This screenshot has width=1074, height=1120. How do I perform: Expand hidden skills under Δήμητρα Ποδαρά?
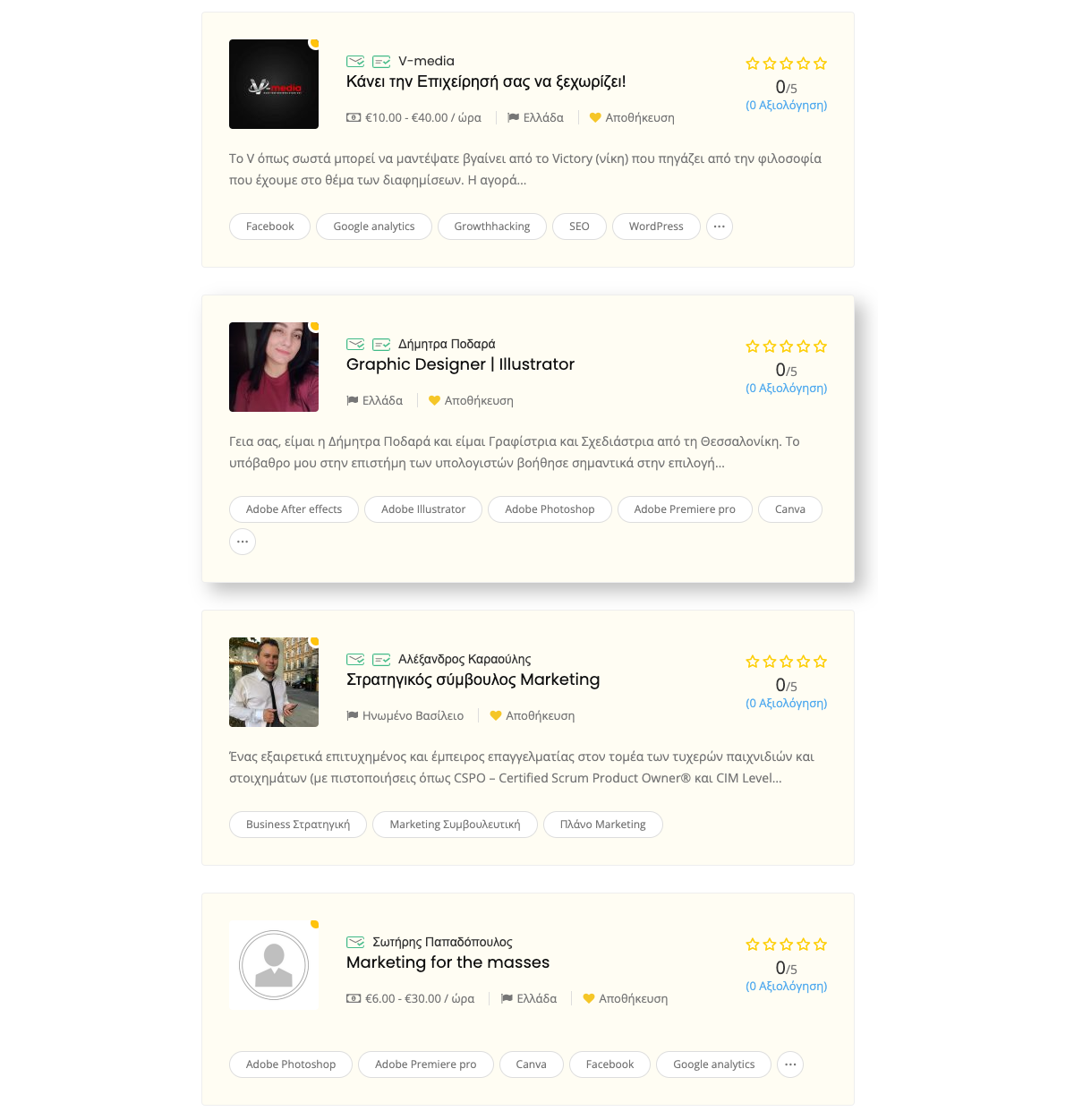click(x=243, y=542)
